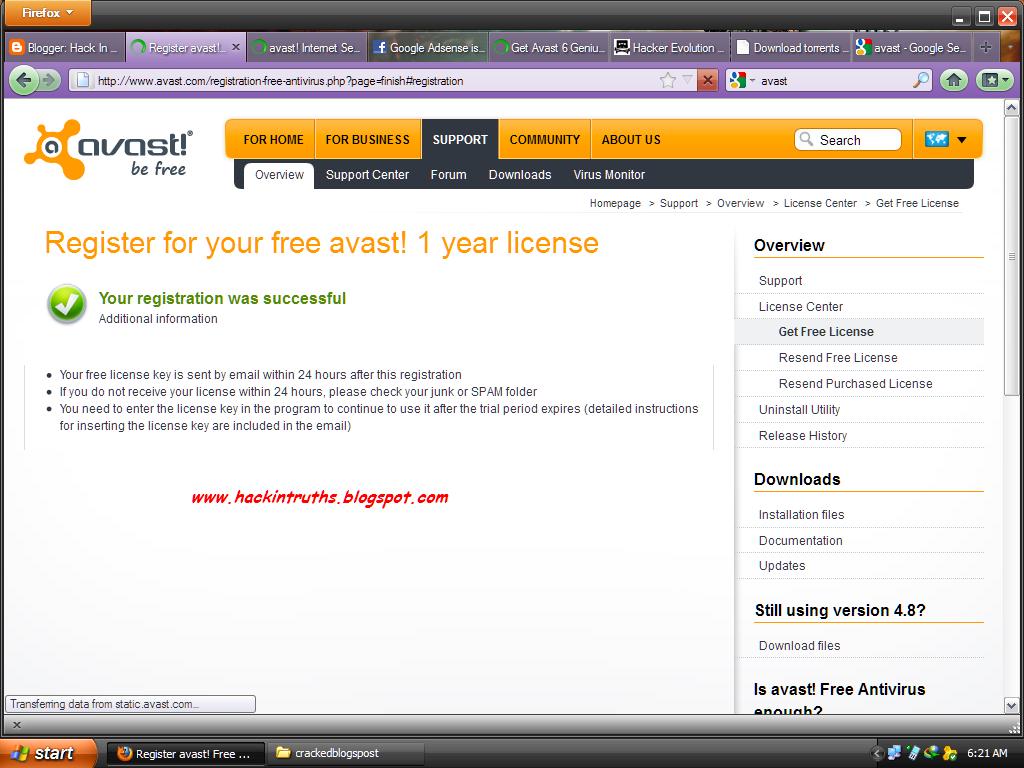
Task: Click the green registration success checkmark icon
Action: [66, 304]
